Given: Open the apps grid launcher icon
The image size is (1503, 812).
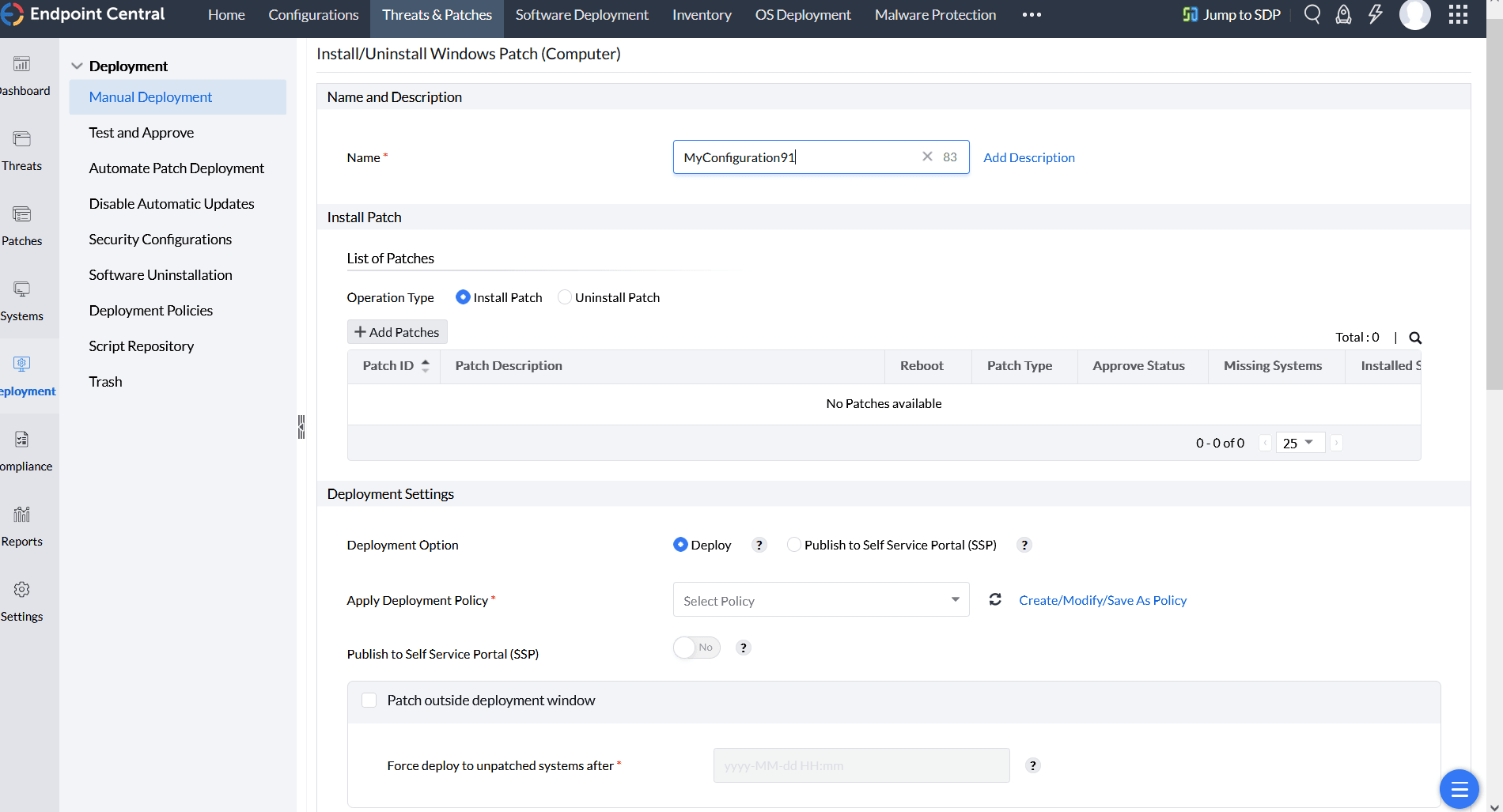Looking at the screenshot, I should [1458, 14].
